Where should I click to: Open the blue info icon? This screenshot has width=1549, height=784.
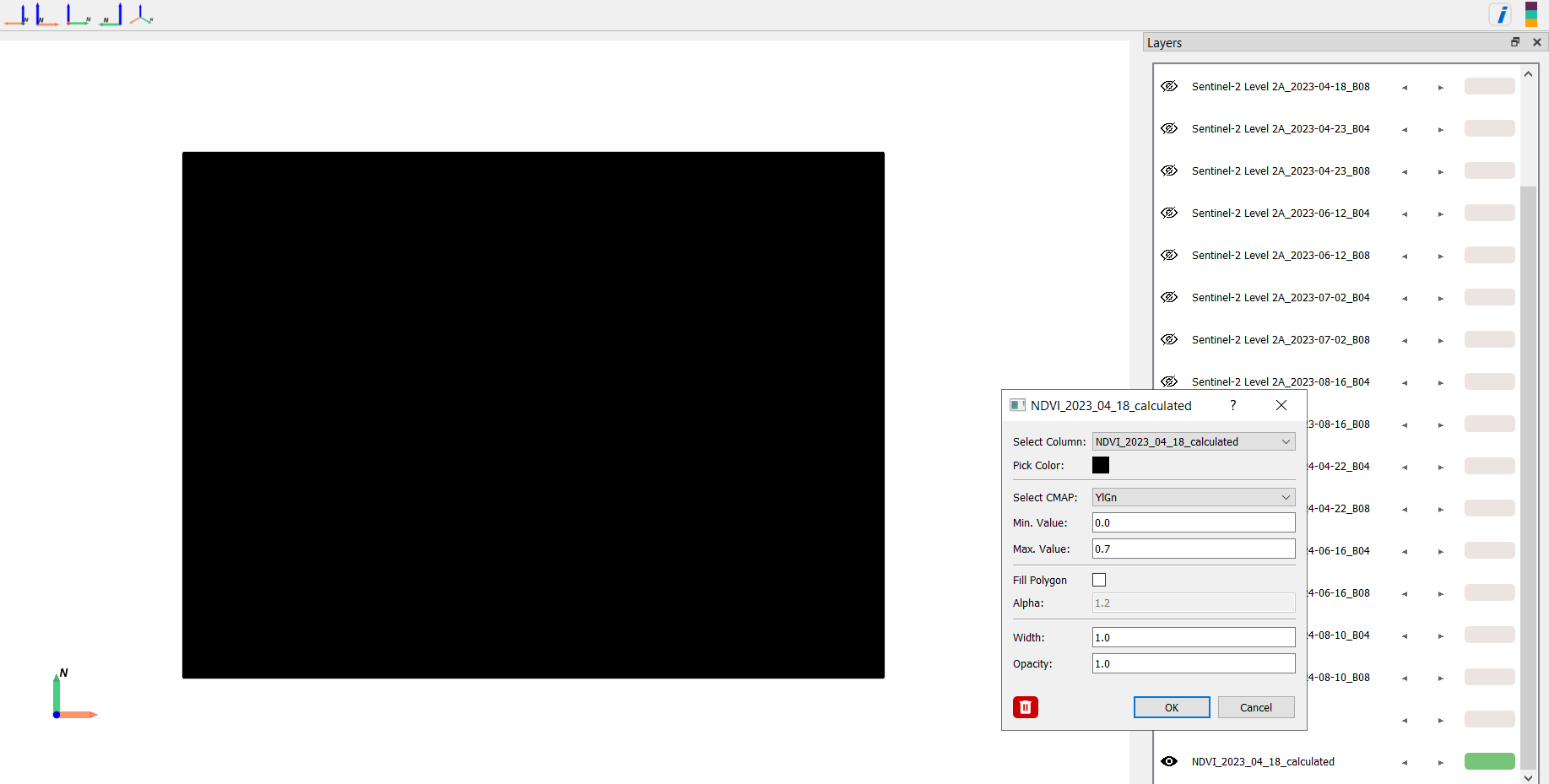(1501, 14)
